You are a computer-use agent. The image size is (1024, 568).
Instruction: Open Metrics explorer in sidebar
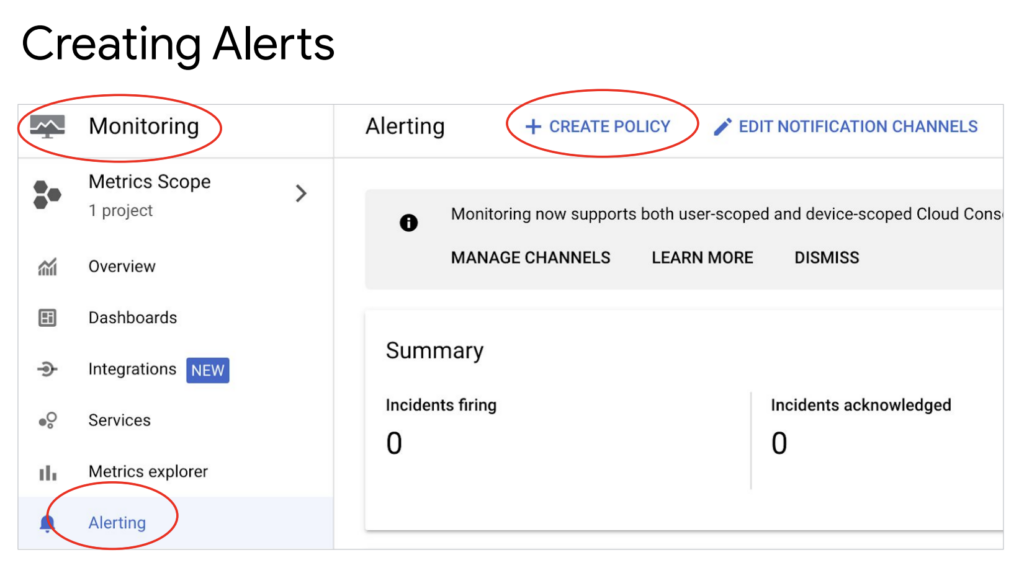click(x=148, y=471)
